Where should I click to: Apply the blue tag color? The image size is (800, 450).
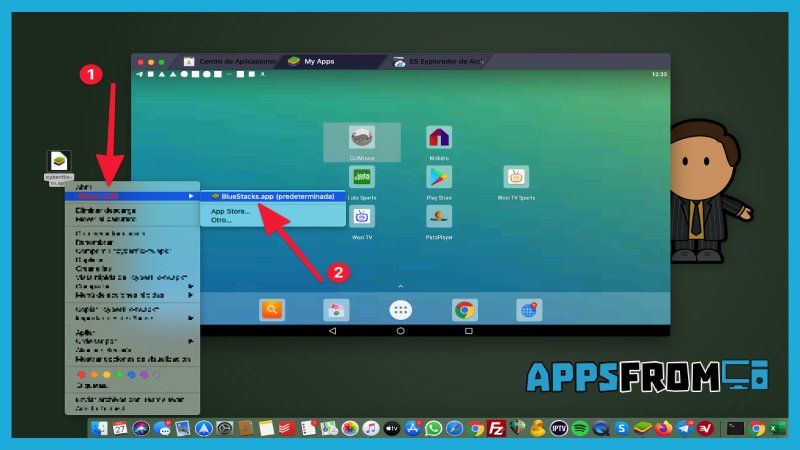pyautogui.click(x=132, y=374)
